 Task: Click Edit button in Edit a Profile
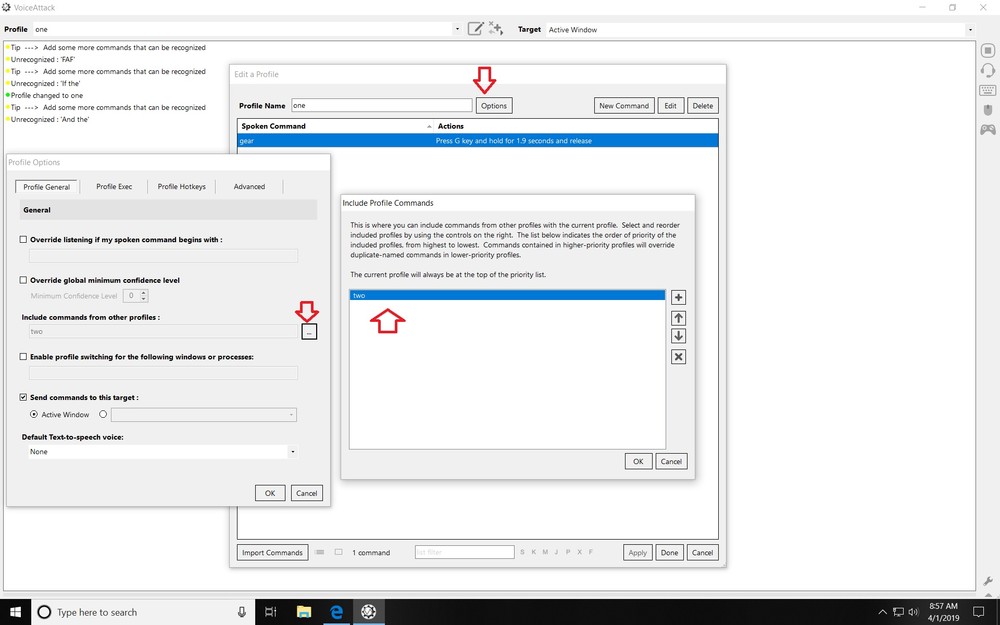coord(670,106)
